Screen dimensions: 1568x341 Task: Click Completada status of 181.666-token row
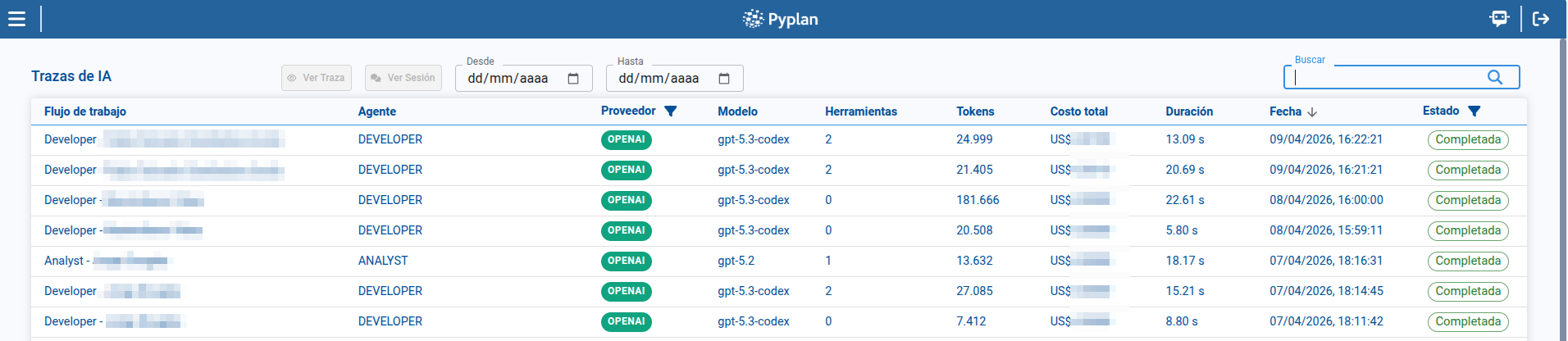(x=1468, y=201)
